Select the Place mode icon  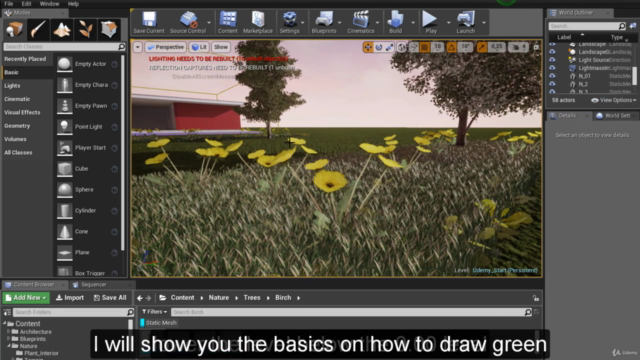14,29
